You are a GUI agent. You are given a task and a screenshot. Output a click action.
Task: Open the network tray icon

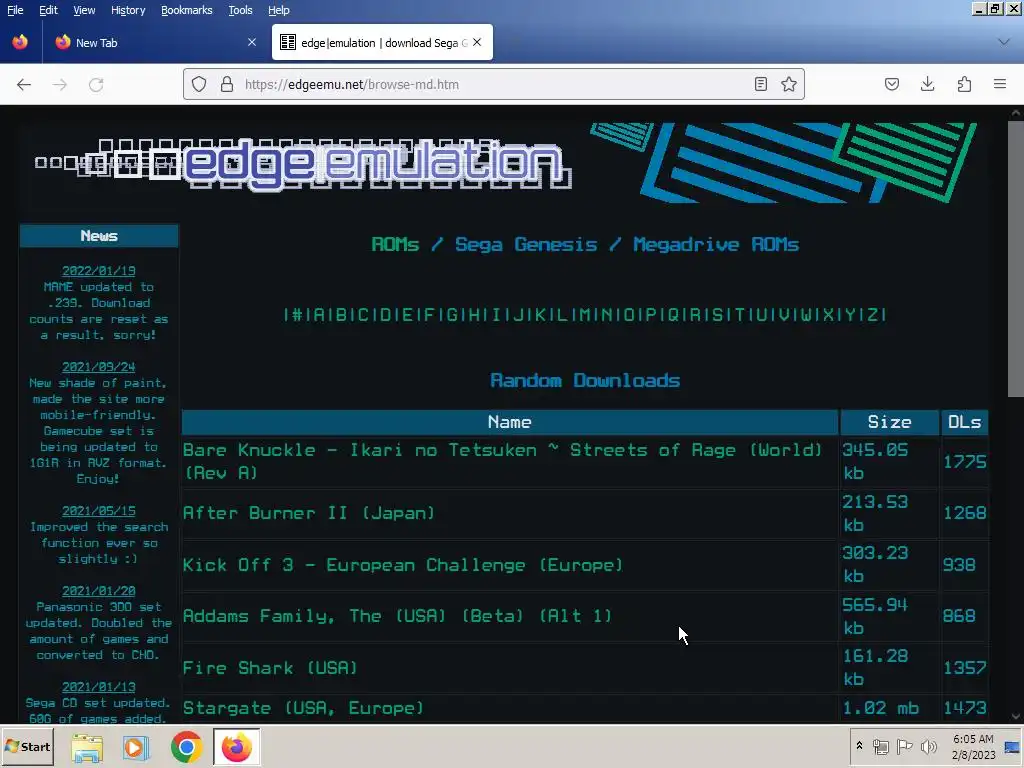click(881, 746)
